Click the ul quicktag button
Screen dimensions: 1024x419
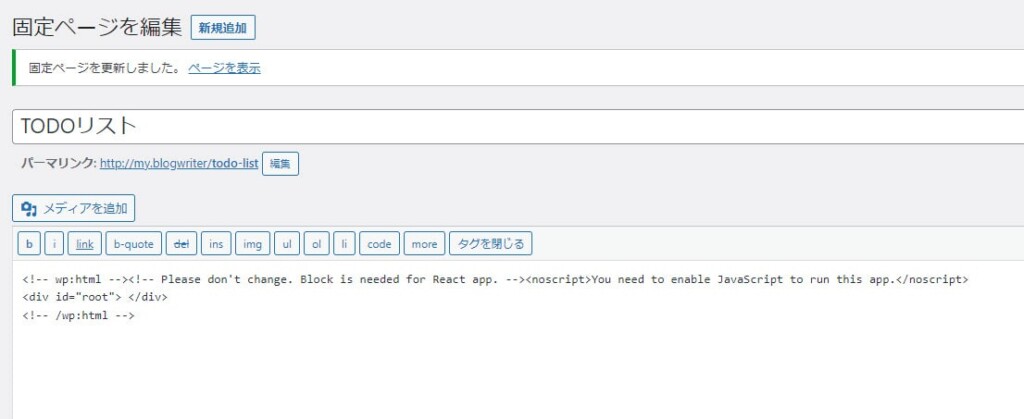pos(287,244)
